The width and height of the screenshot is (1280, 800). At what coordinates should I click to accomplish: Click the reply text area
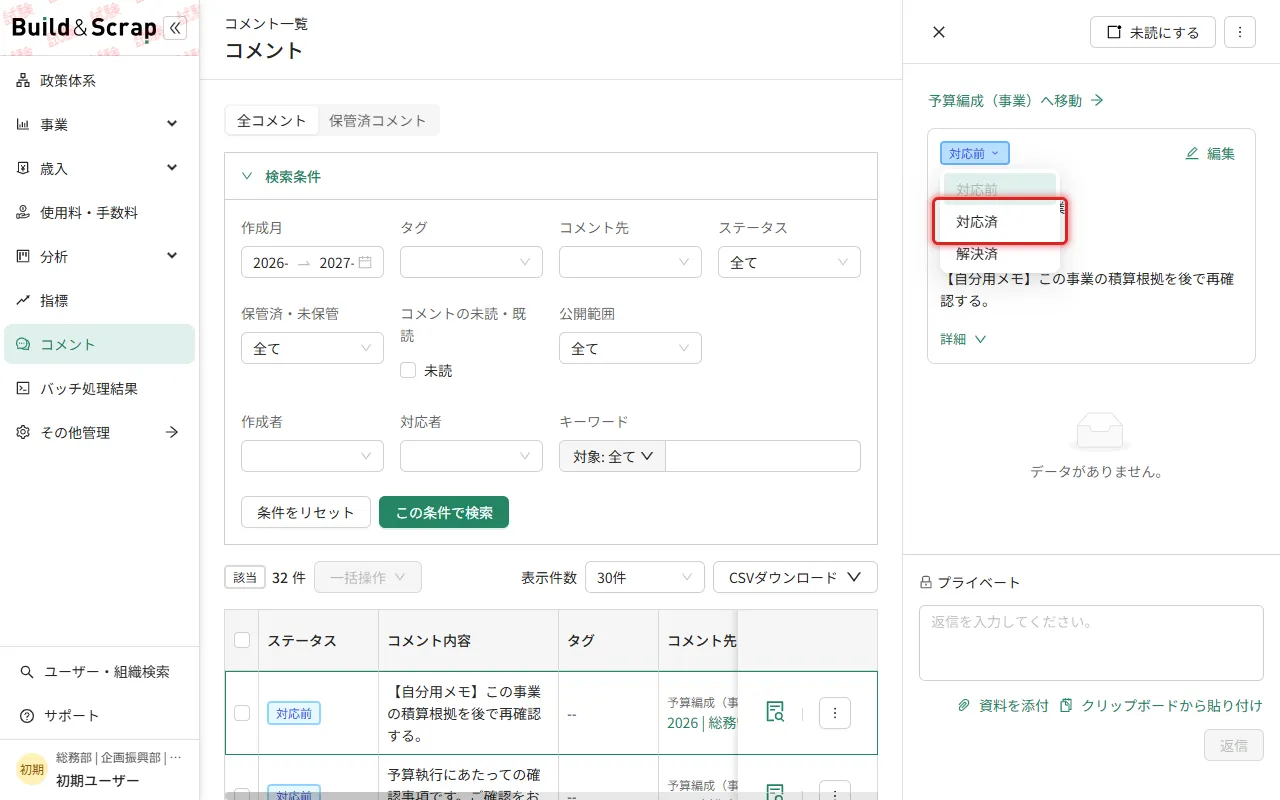[x=1091, y=642]
